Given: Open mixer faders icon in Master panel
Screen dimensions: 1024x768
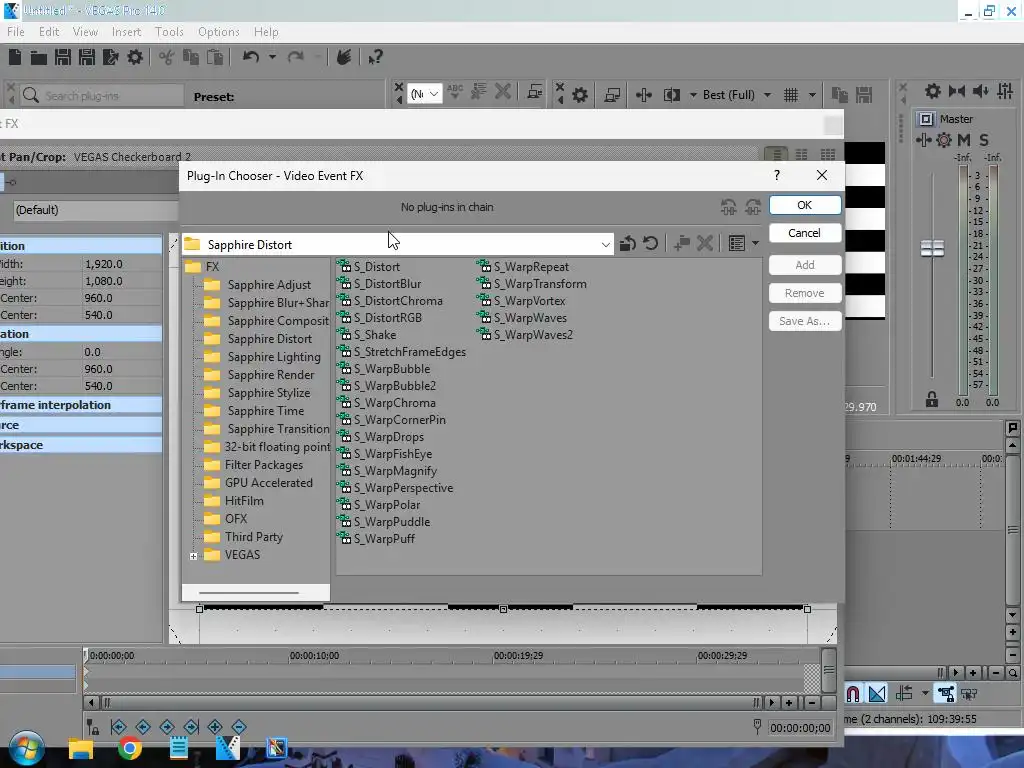Looking at the screenshot, I should coord(1005,91).
